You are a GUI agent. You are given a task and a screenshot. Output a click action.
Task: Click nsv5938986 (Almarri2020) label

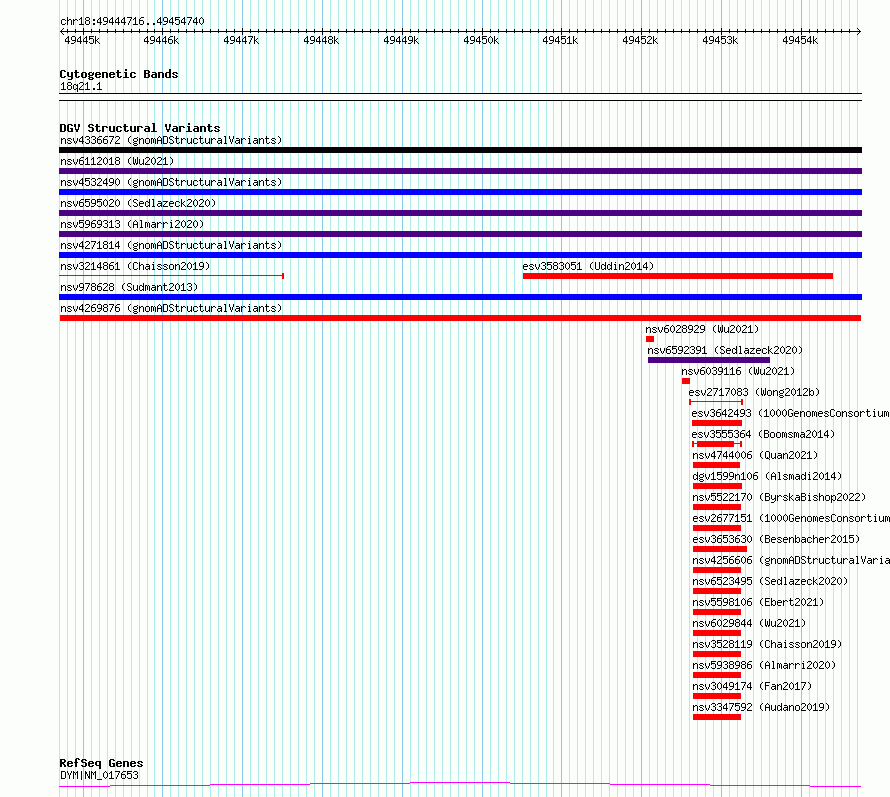pos(765,665)
